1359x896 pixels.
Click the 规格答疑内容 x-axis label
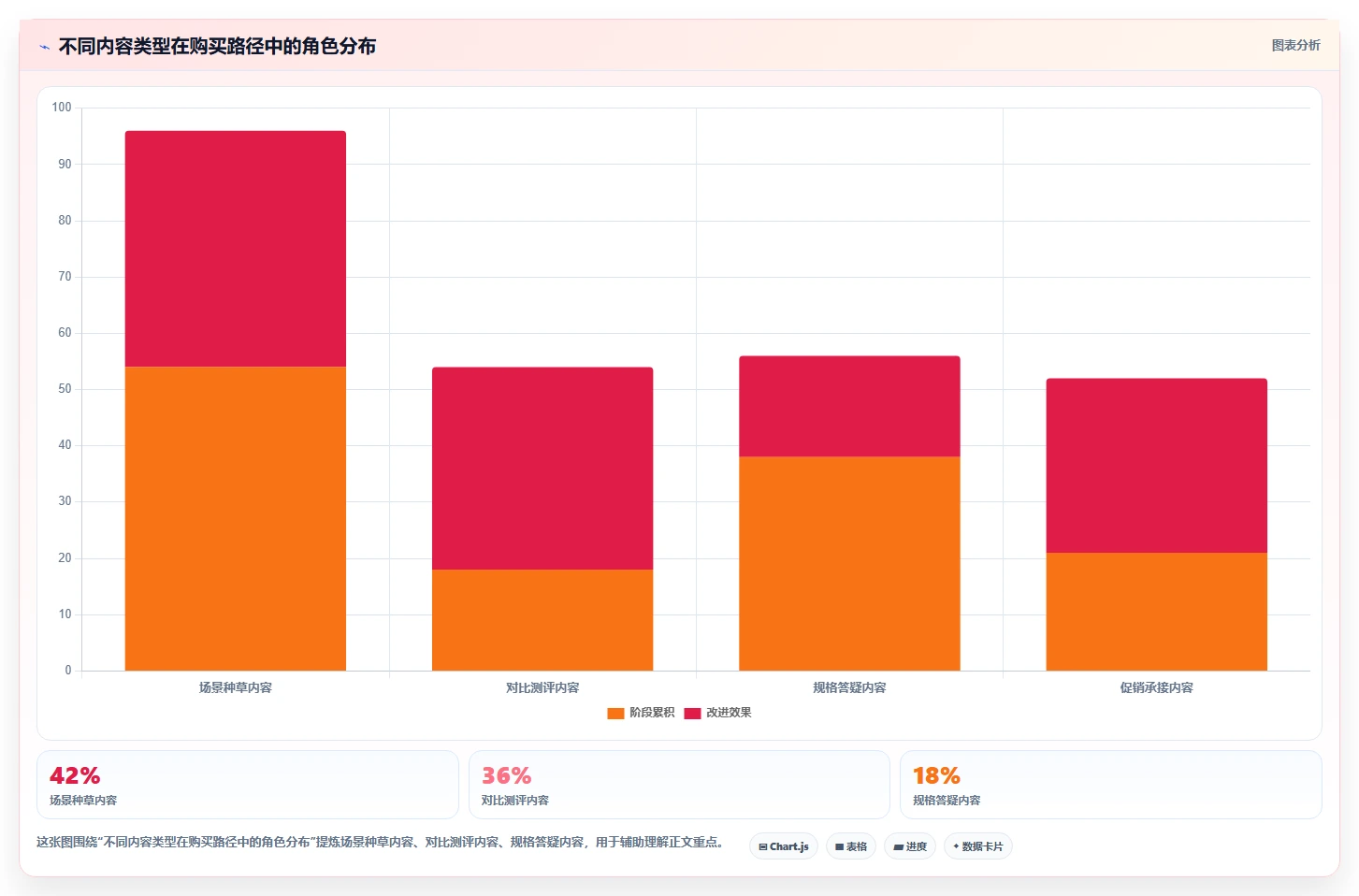coord(849,687)
